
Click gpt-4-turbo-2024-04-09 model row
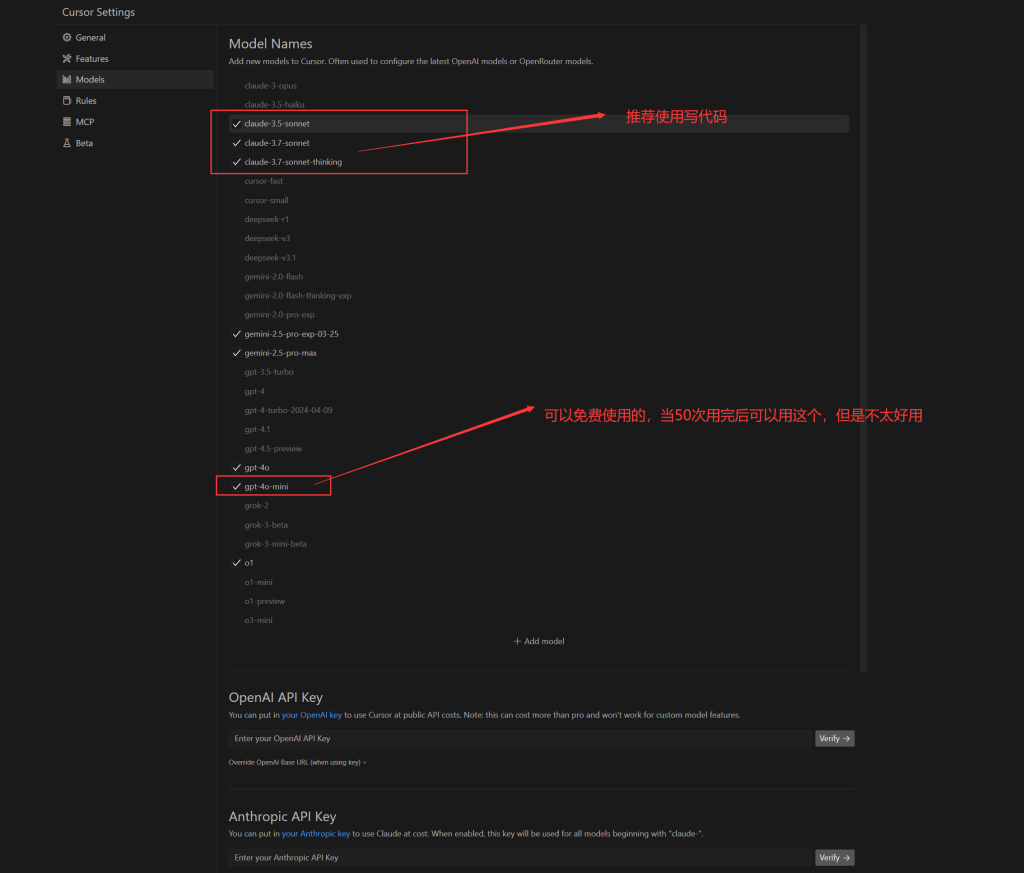click(539, 410)
